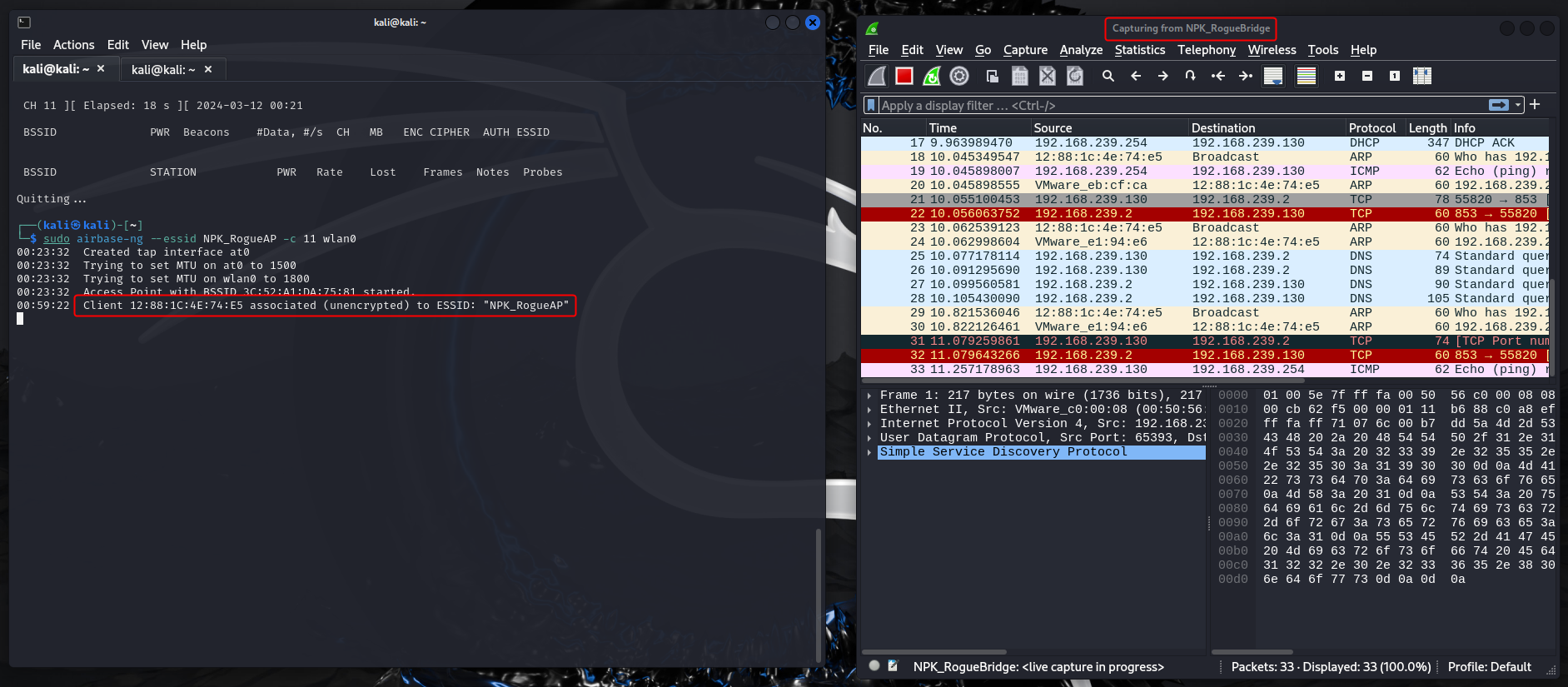1568x687 pixels.
Task: Sort packet list by Destination column
Action: coord(1267,128)
